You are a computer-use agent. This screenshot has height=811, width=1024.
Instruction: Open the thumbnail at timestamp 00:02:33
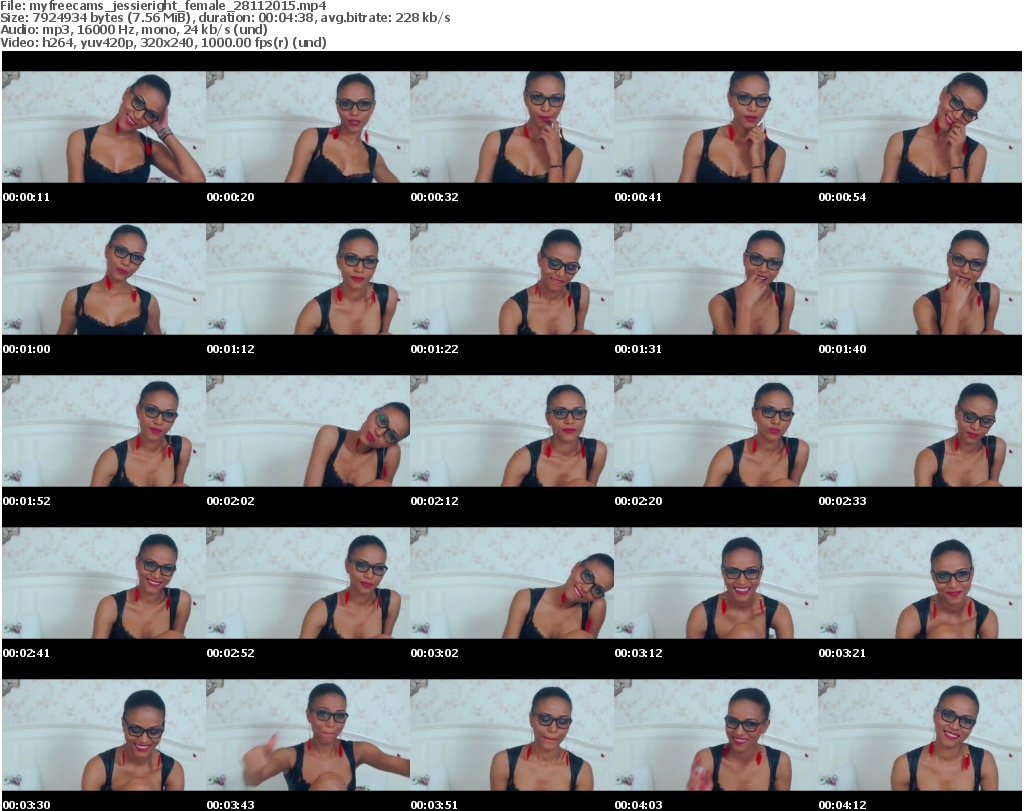click(920, 431)
